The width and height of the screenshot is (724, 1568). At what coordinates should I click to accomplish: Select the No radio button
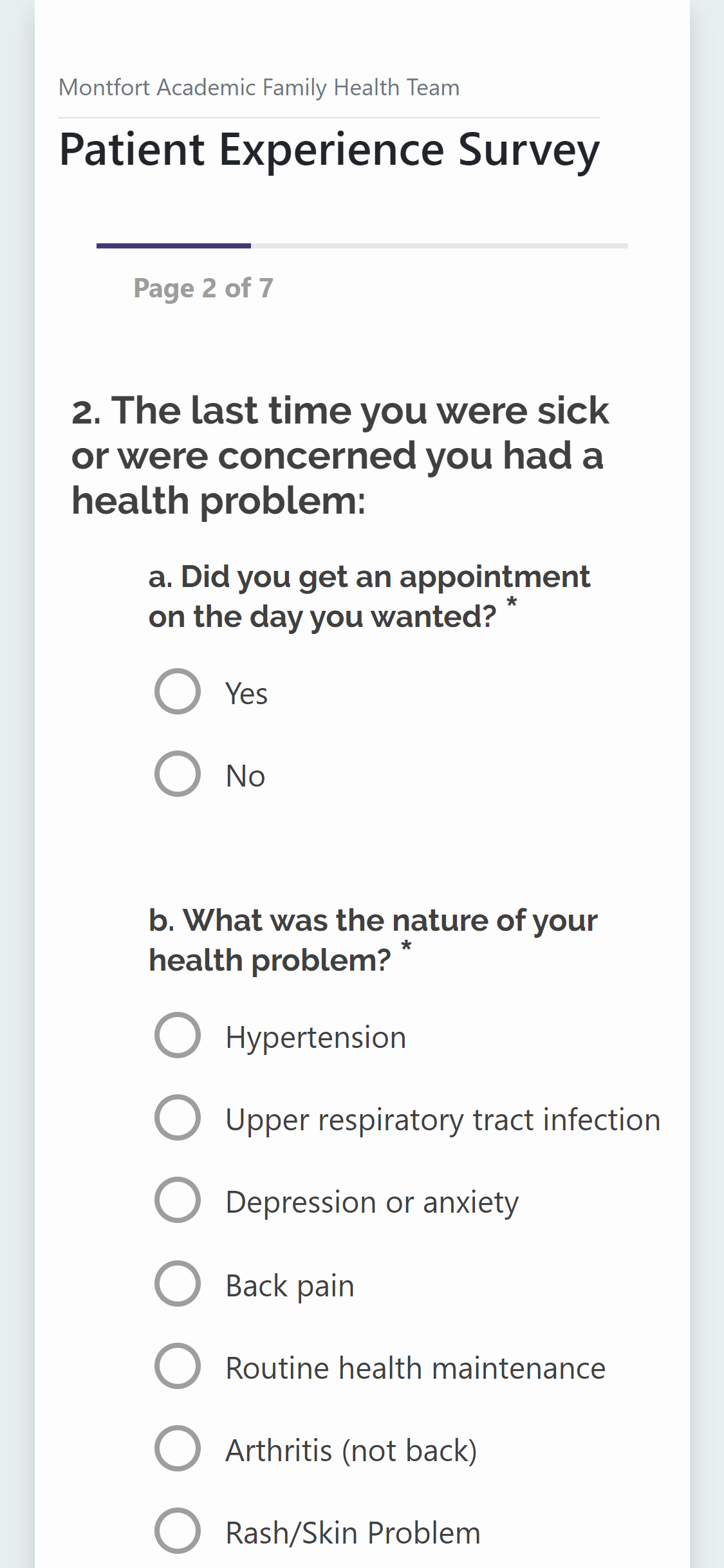coord(177,775)
